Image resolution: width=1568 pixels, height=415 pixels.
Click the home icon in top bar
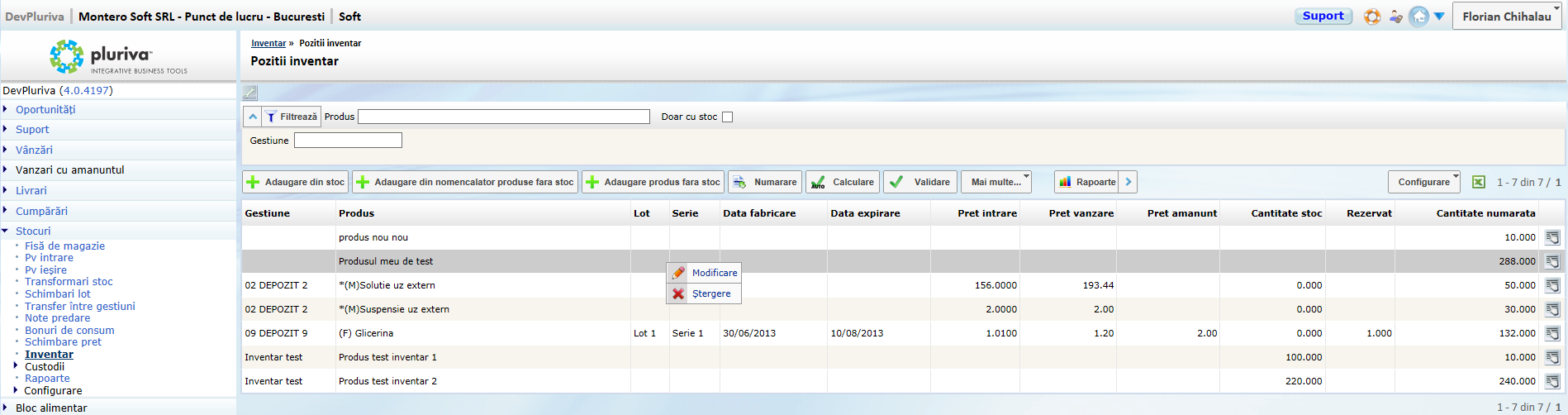tap(1418, 17)
